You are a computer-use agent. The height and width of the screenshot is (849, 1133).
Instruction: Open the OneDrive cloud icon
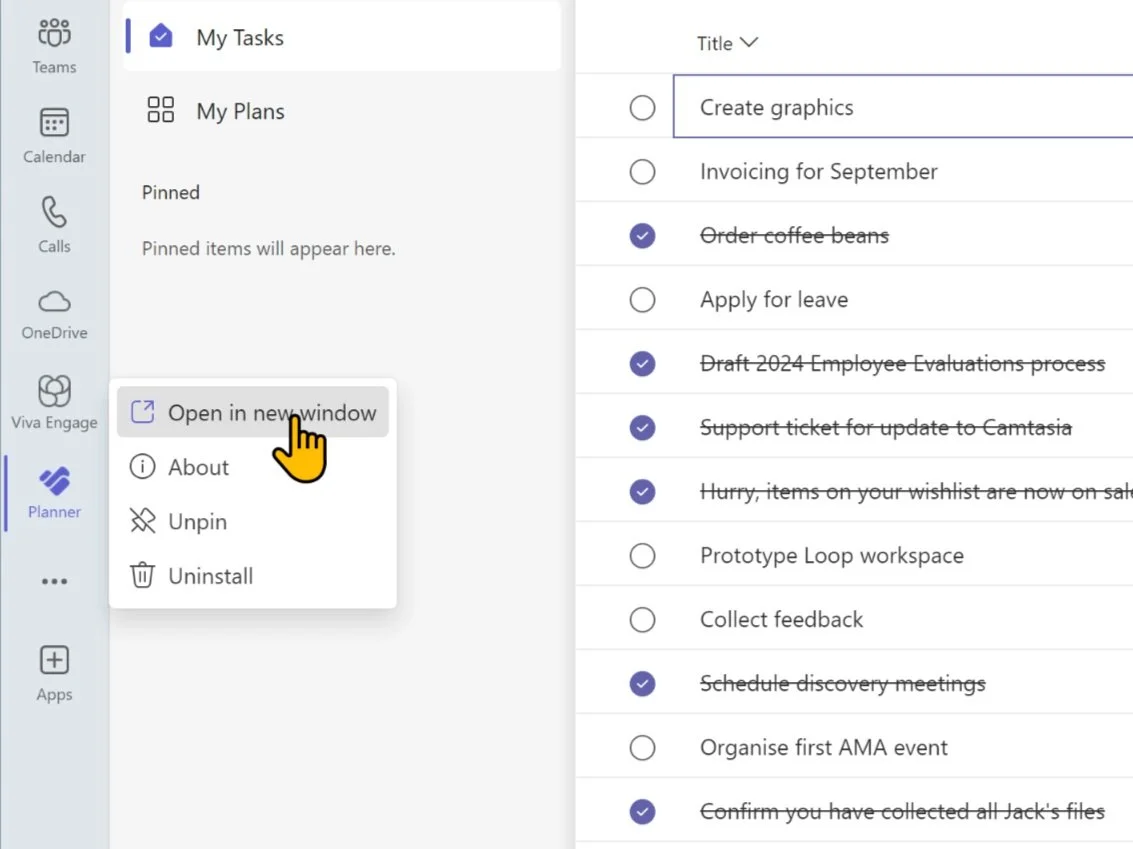pyautogui.click(x=54, y=301)
